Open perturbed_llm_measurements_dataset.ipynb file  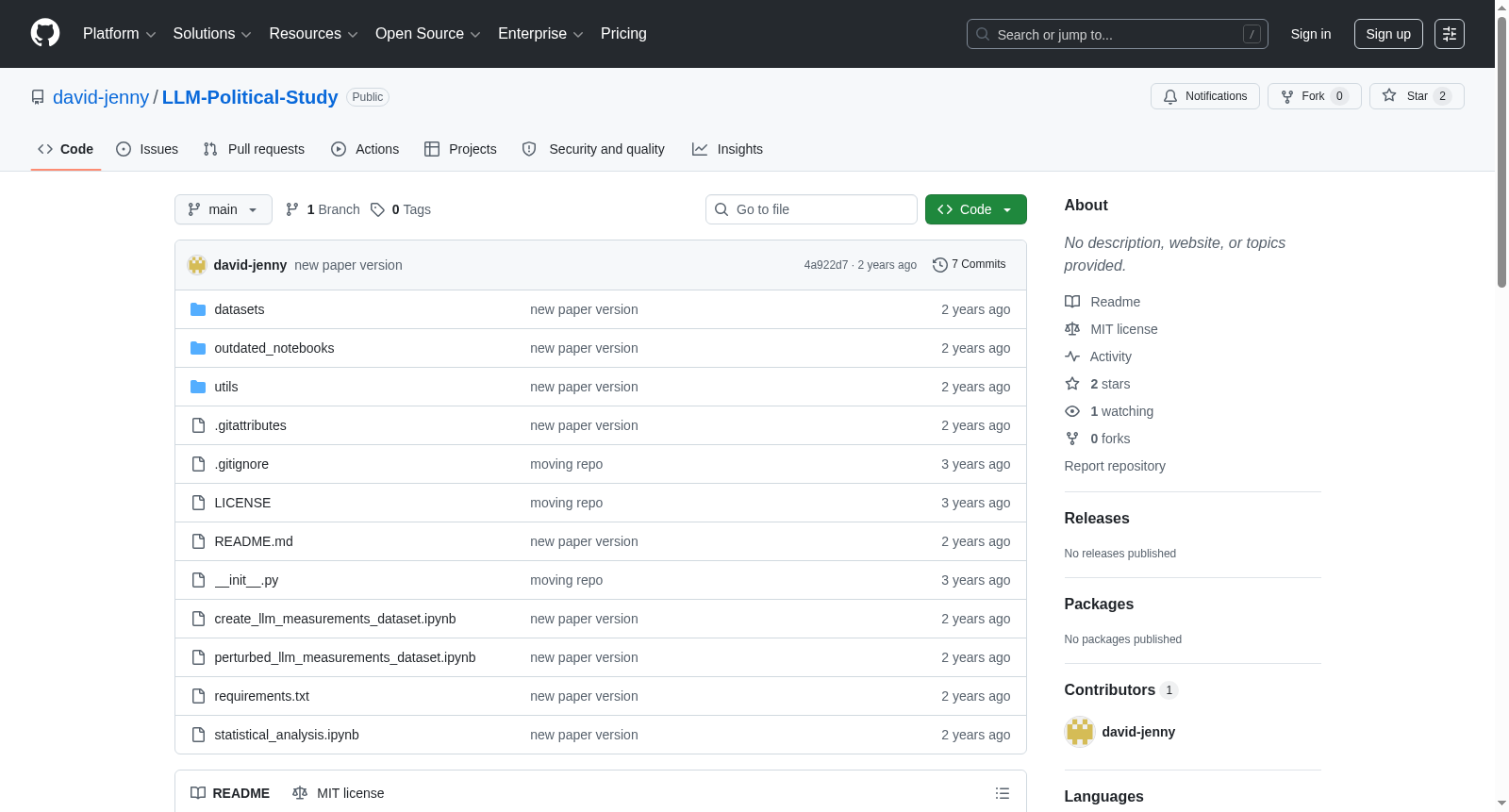345,657
